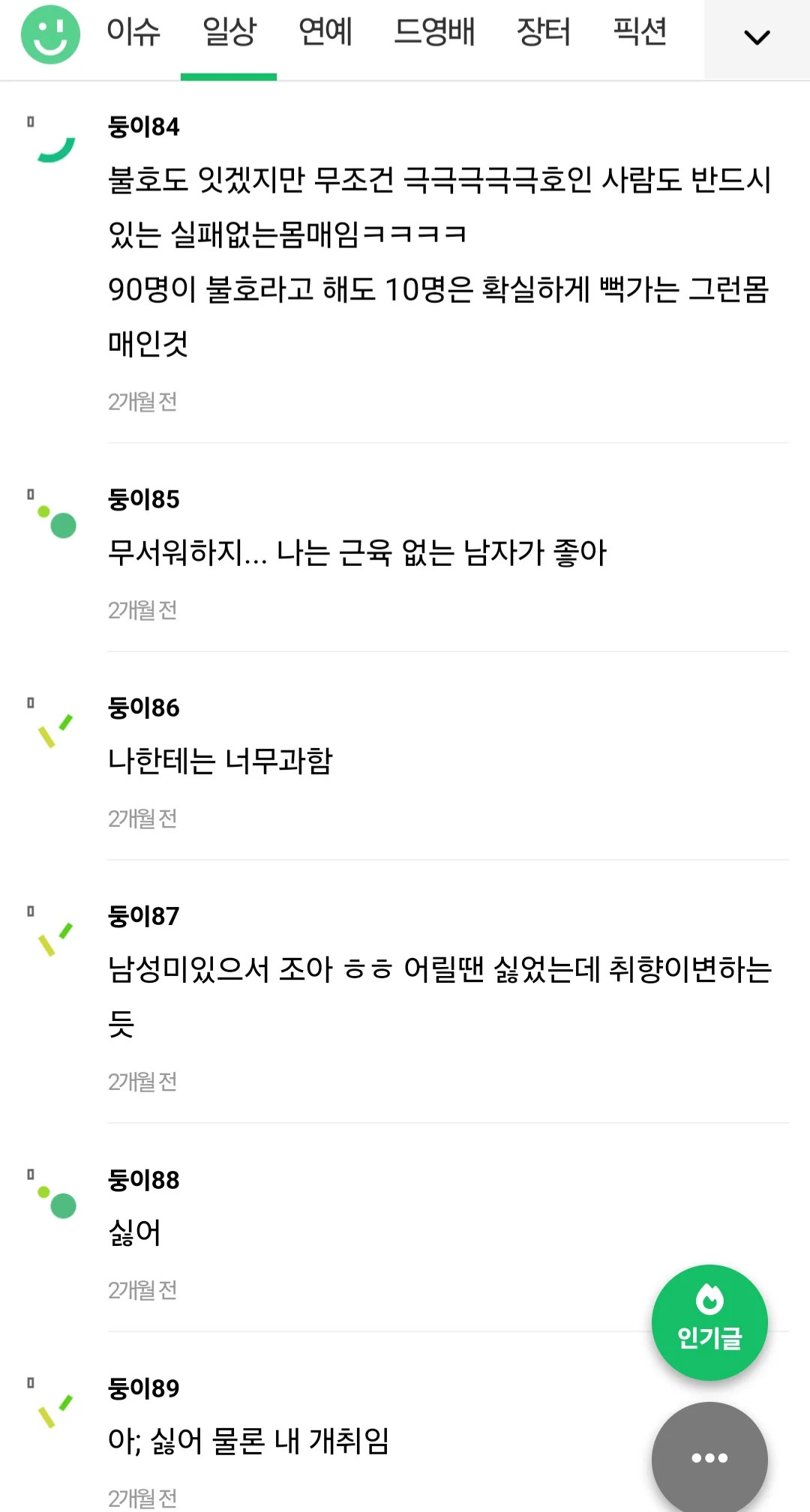
Task: Open the 이슈 tab
Action: click(x=133, y=32)
